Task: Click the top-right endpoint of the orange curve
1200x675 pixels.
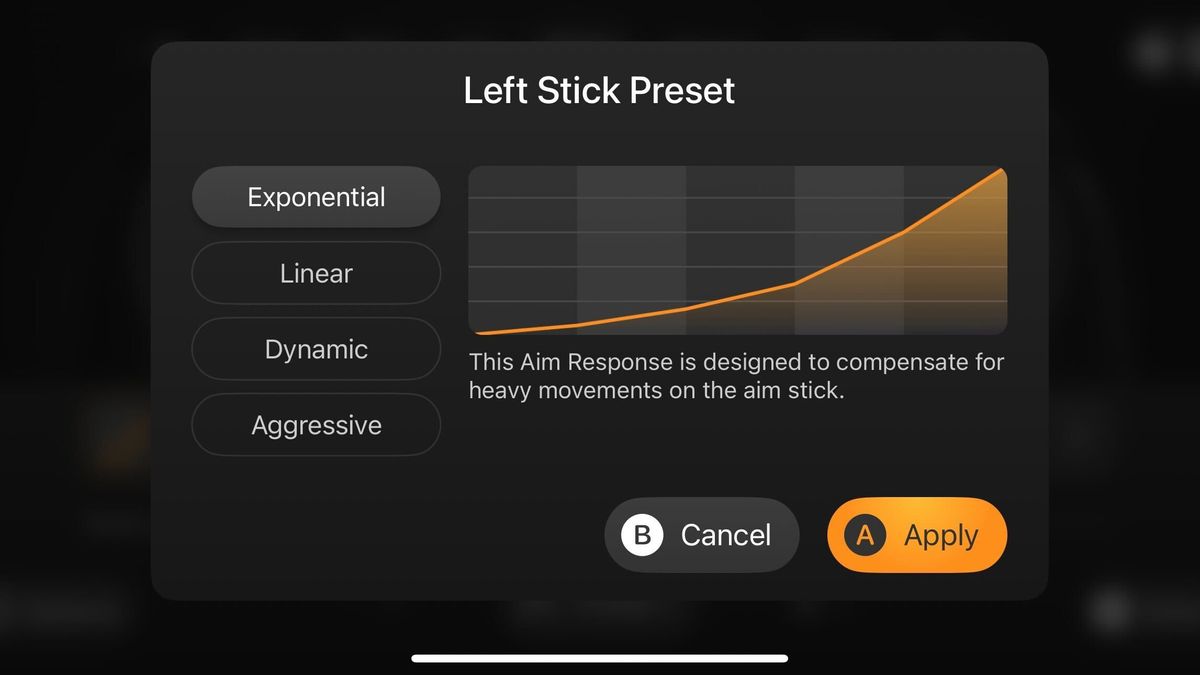Action: pyautogui.click(x=1001, y=170)
